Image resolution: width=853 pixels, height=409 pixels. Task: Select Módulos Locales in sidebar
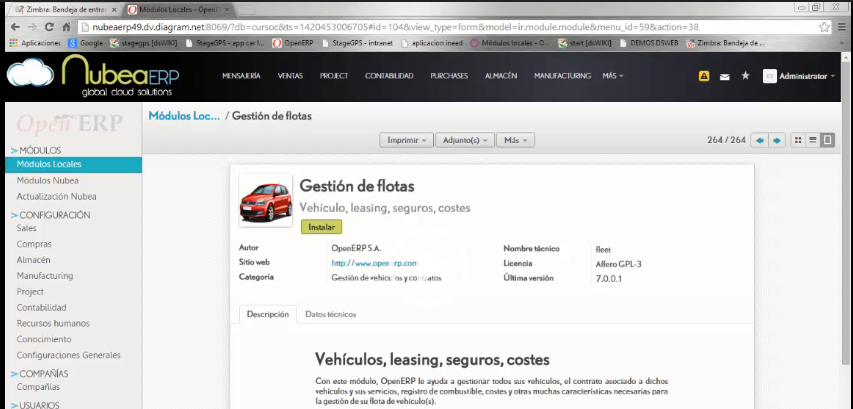[73, 164]
